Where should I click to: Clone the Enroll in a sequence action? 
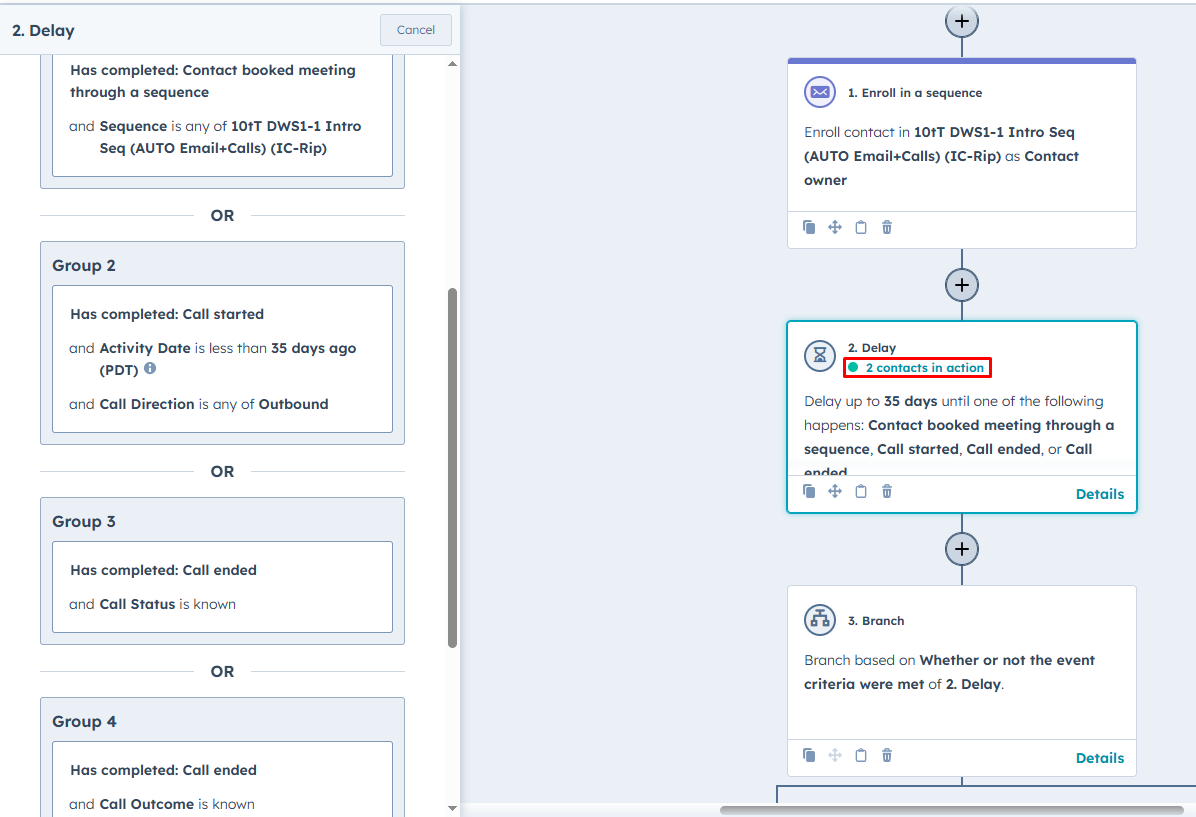point(809,227)
